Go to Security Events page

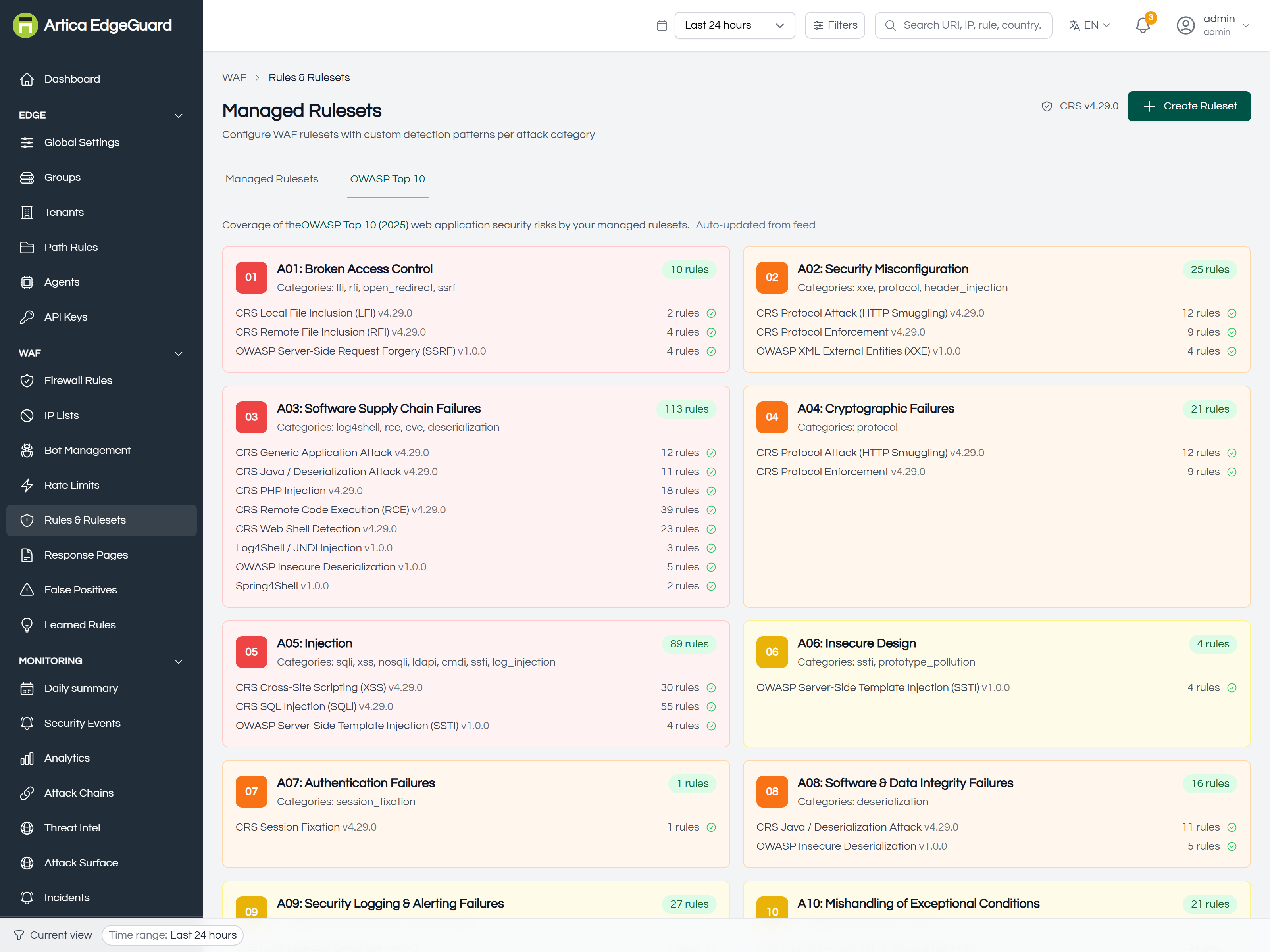102,723
